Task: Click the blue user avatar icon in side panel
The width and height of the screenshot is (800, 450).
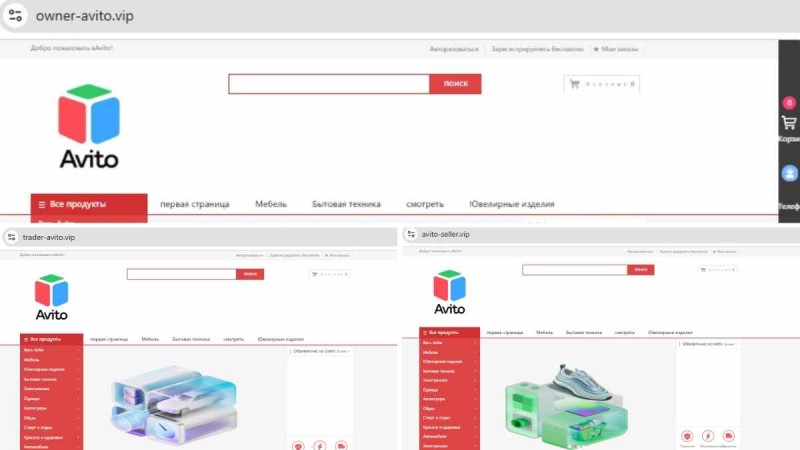Action: pos(789,173)
